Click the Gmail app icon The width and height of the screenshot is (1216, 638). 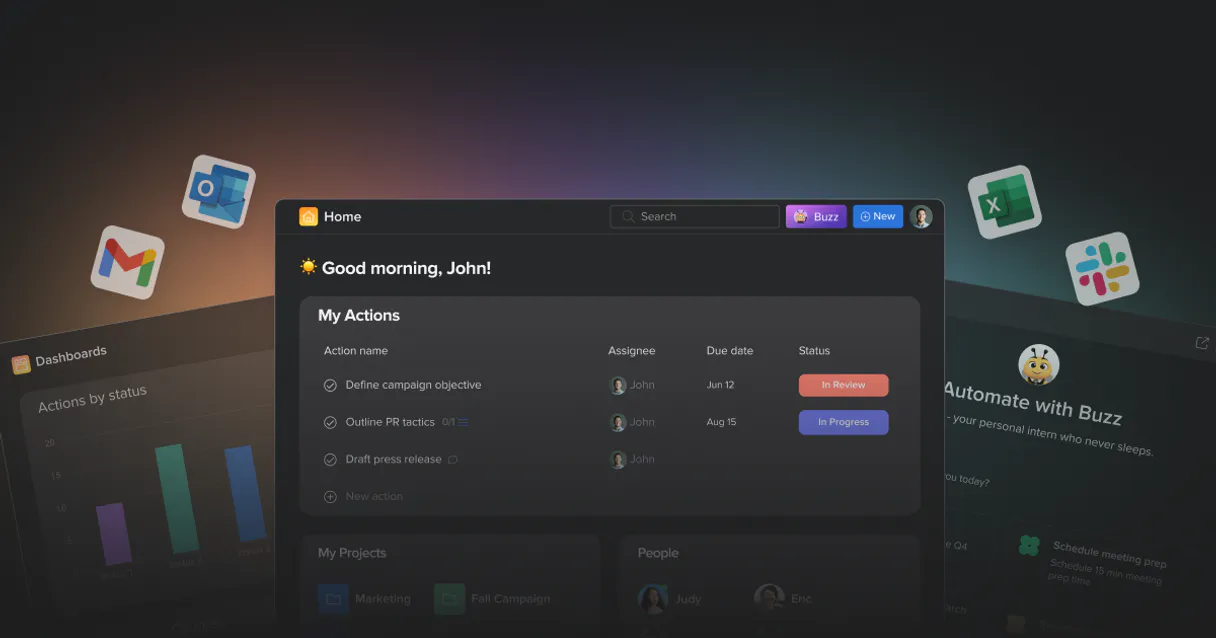tap(127, 262)
